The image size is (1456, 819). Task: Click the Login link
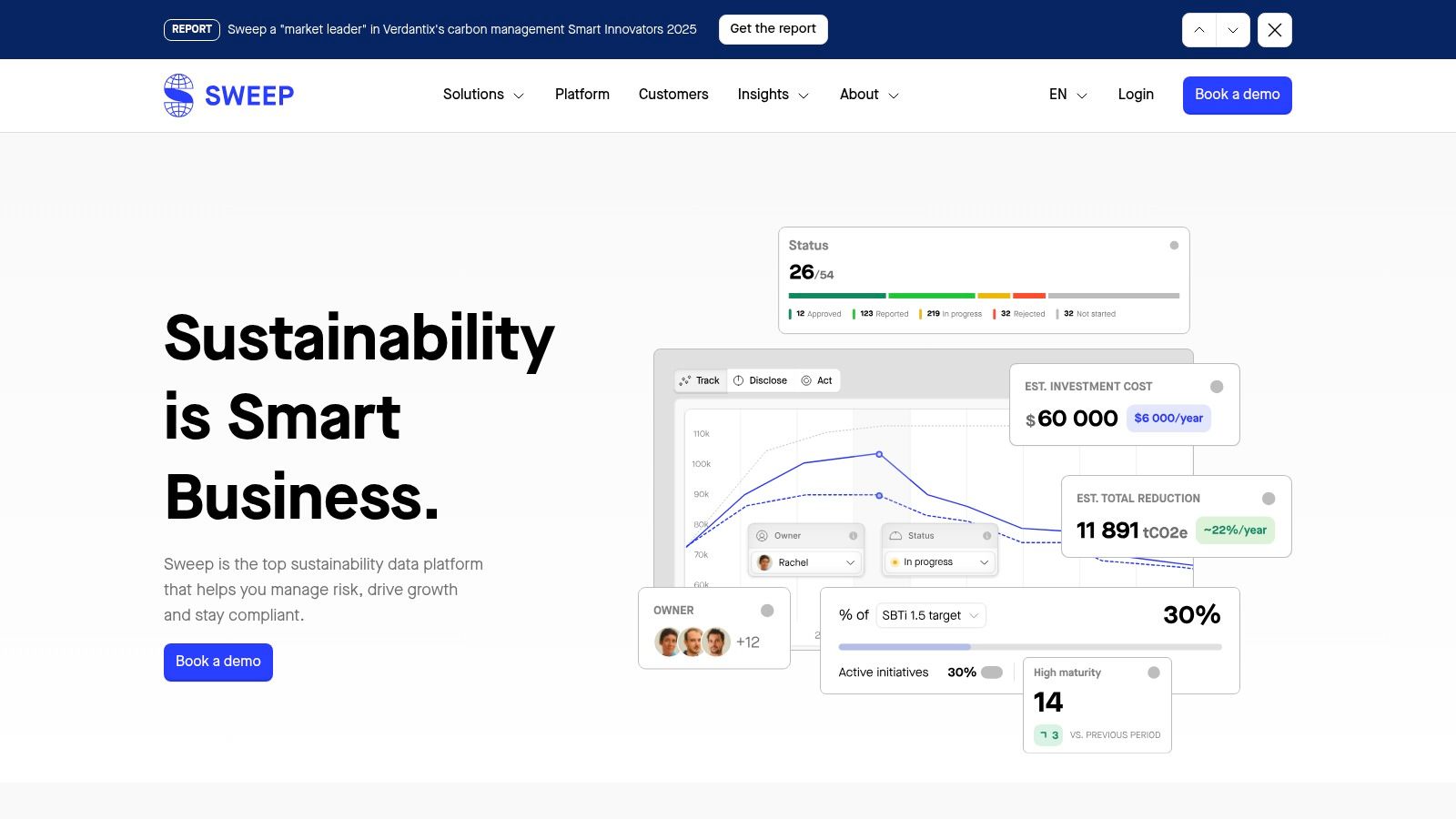pos(1136,95)
